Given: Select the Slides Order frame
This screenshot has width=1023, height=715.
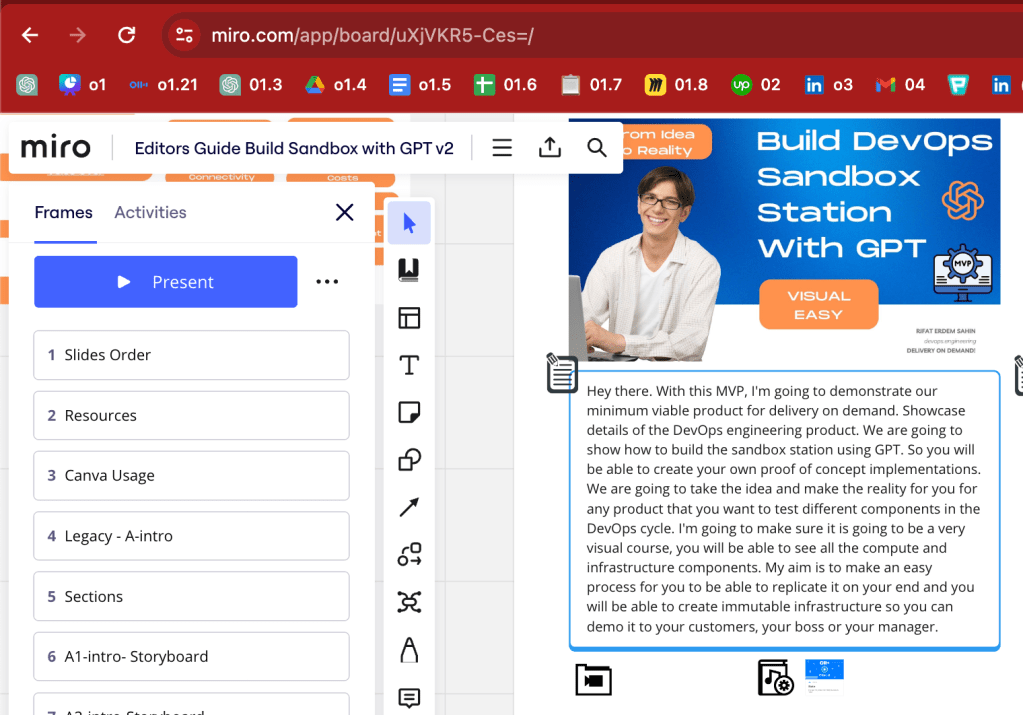Looking at the screenshot, I should click(x=191, y=355).
